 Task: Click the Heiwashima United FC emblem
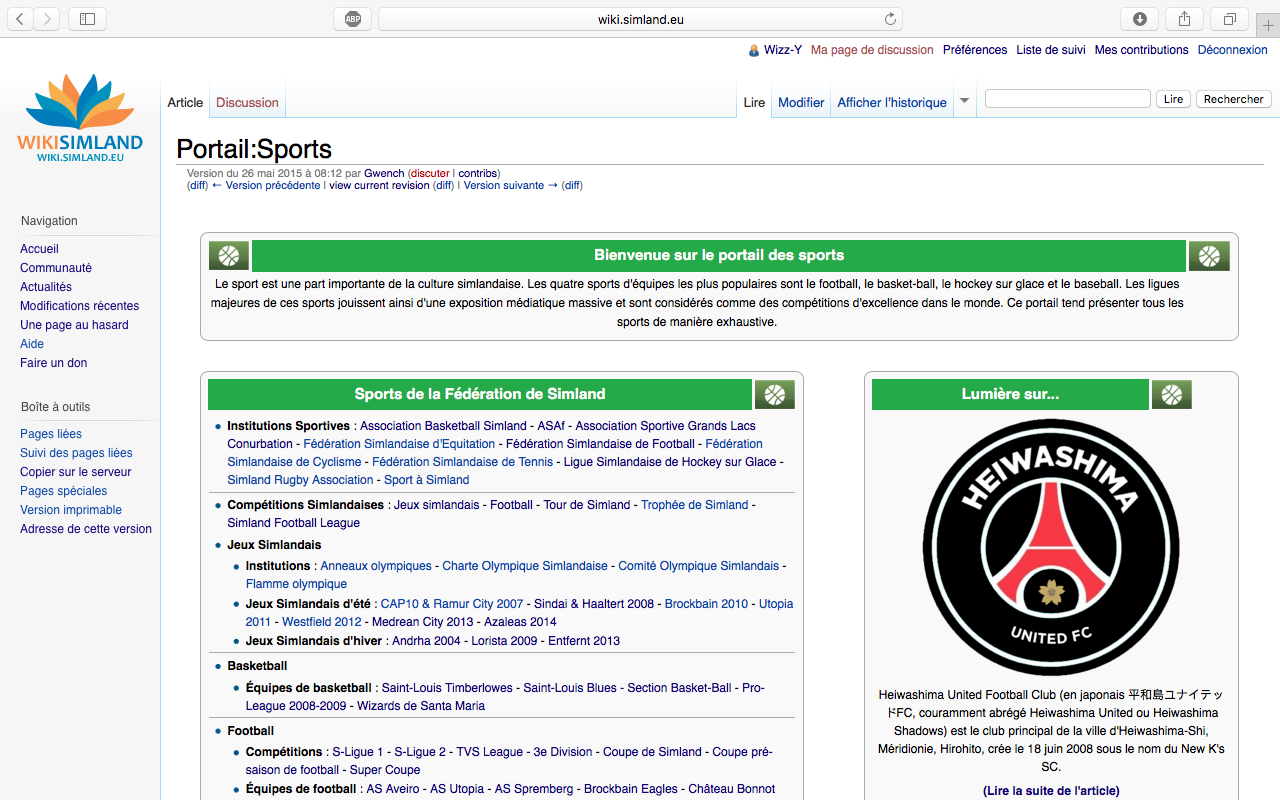(1051, 547)
